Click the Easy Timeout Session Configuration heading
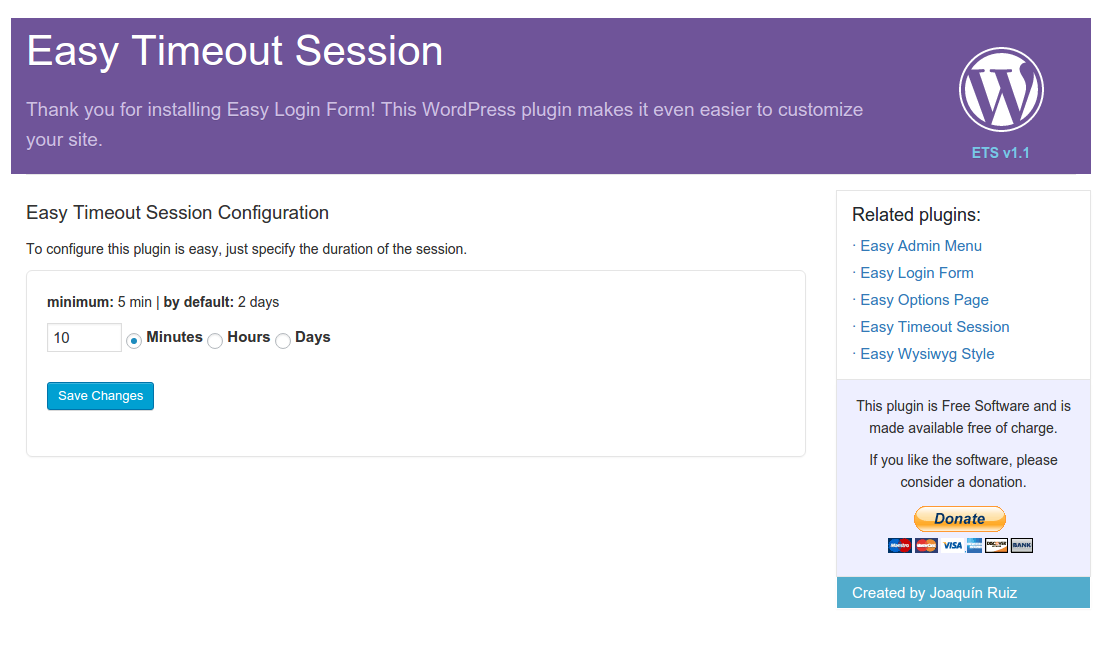 coord(177,213)
